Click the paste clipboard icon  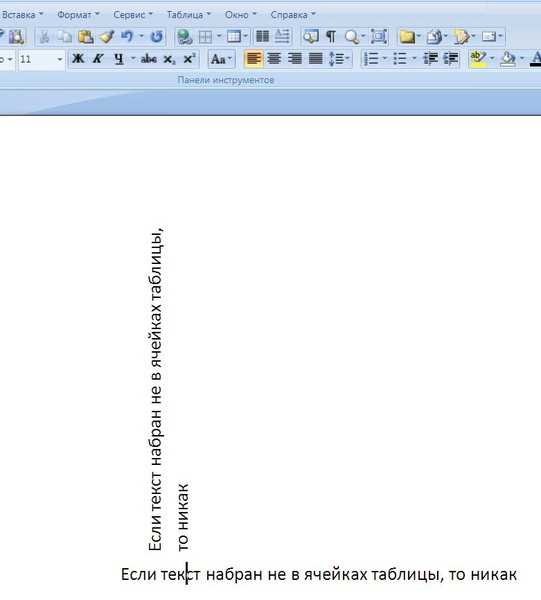click(x=86, y=37)
